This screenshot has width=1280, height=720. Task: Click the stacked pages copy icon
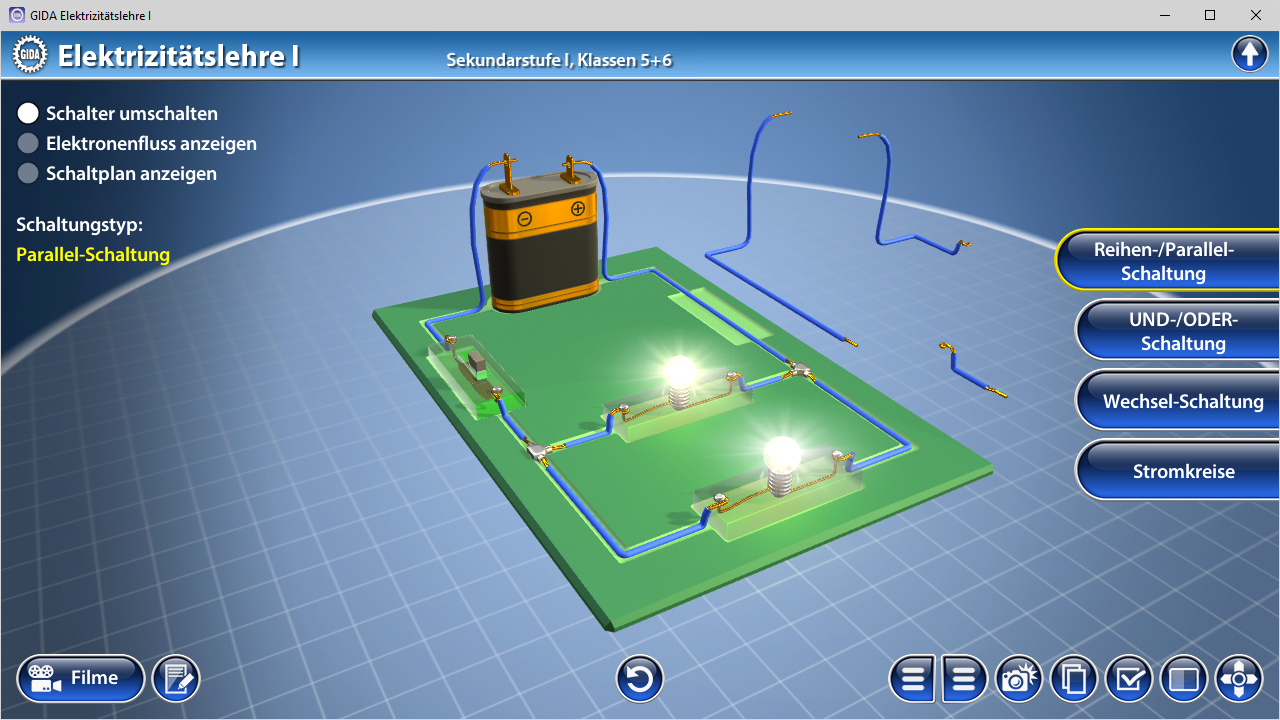tap(1074, 680)
